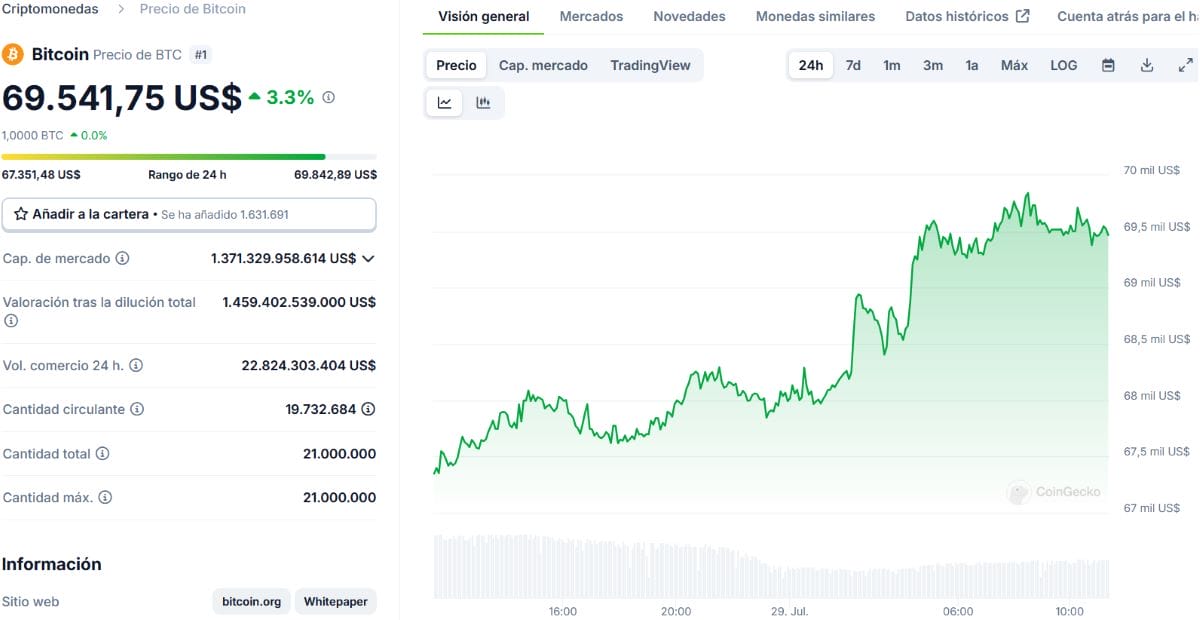Screen dimensions: 1200x620
Task: Click the 22.824.303.404 US$ volume value
Action: click(x=309, y=366)
